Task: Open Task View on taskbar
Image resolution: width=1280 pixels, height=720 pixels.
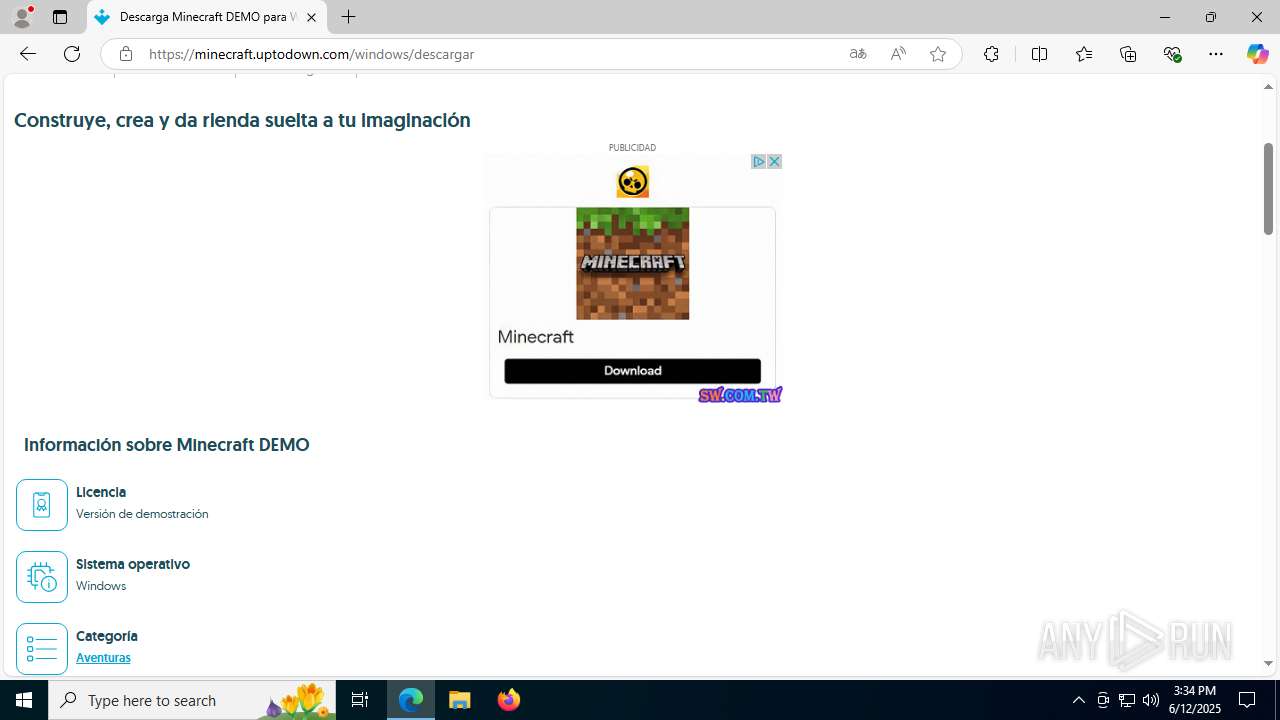Action: click(x=360, y=700)
